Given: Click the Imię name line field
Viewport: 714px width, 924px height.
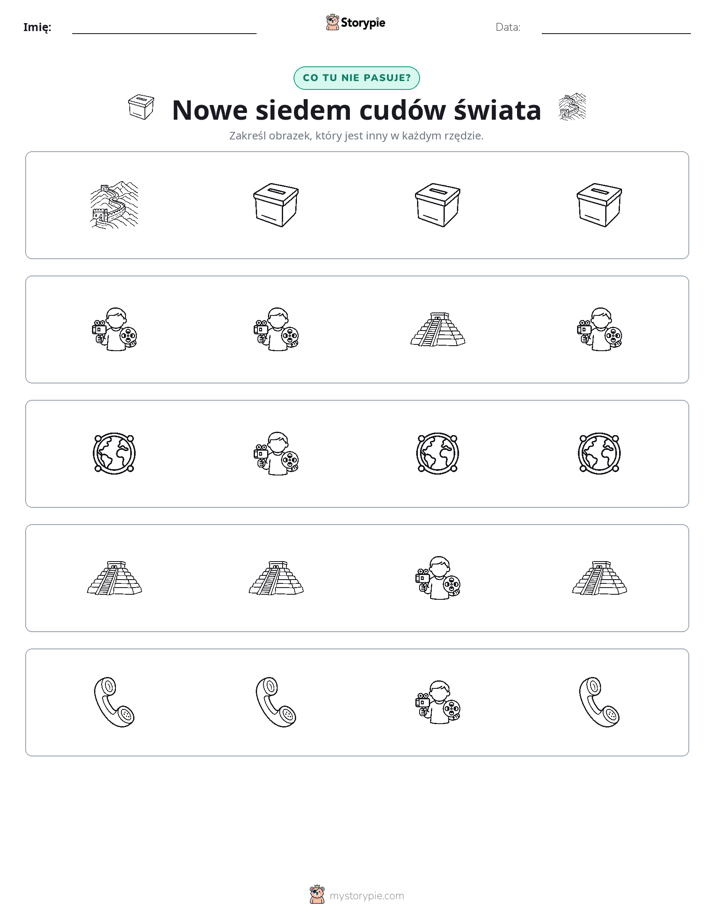Looking at the screenshot, I should tap(164, 27).
